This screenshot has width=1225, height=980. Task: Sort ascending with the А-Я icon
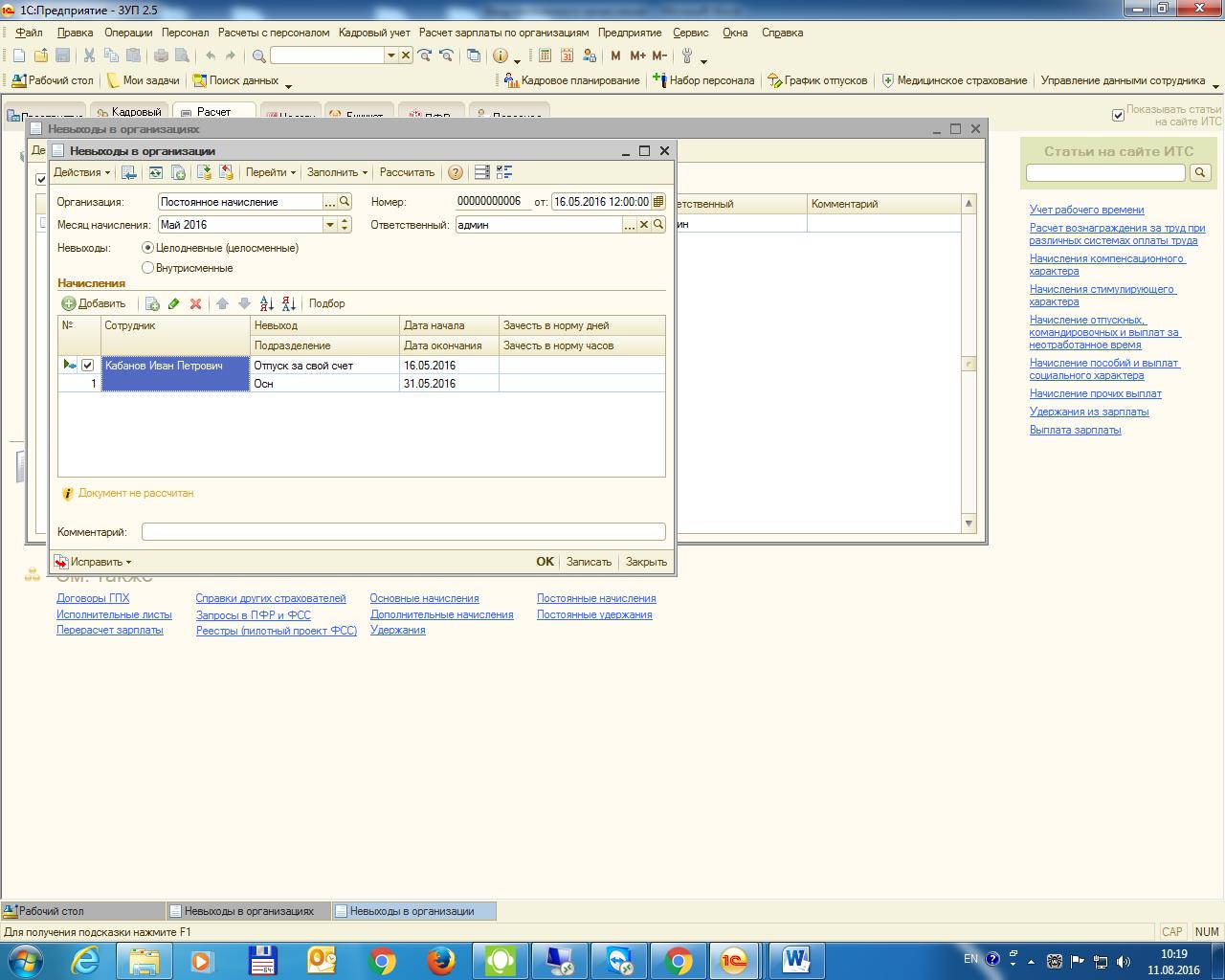[267, 303]
